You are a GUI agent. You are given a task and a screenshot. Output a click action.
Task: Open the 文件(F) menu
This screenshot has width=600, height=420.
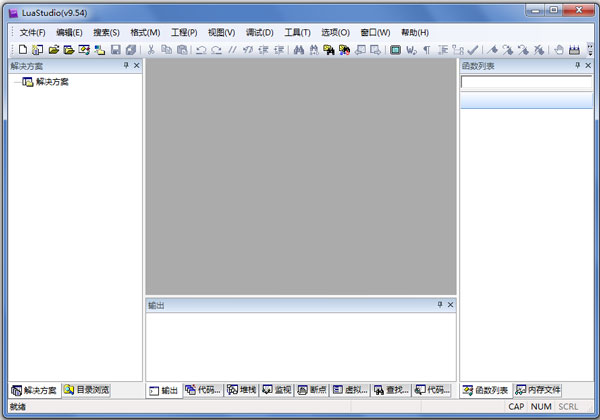point(33,32)
